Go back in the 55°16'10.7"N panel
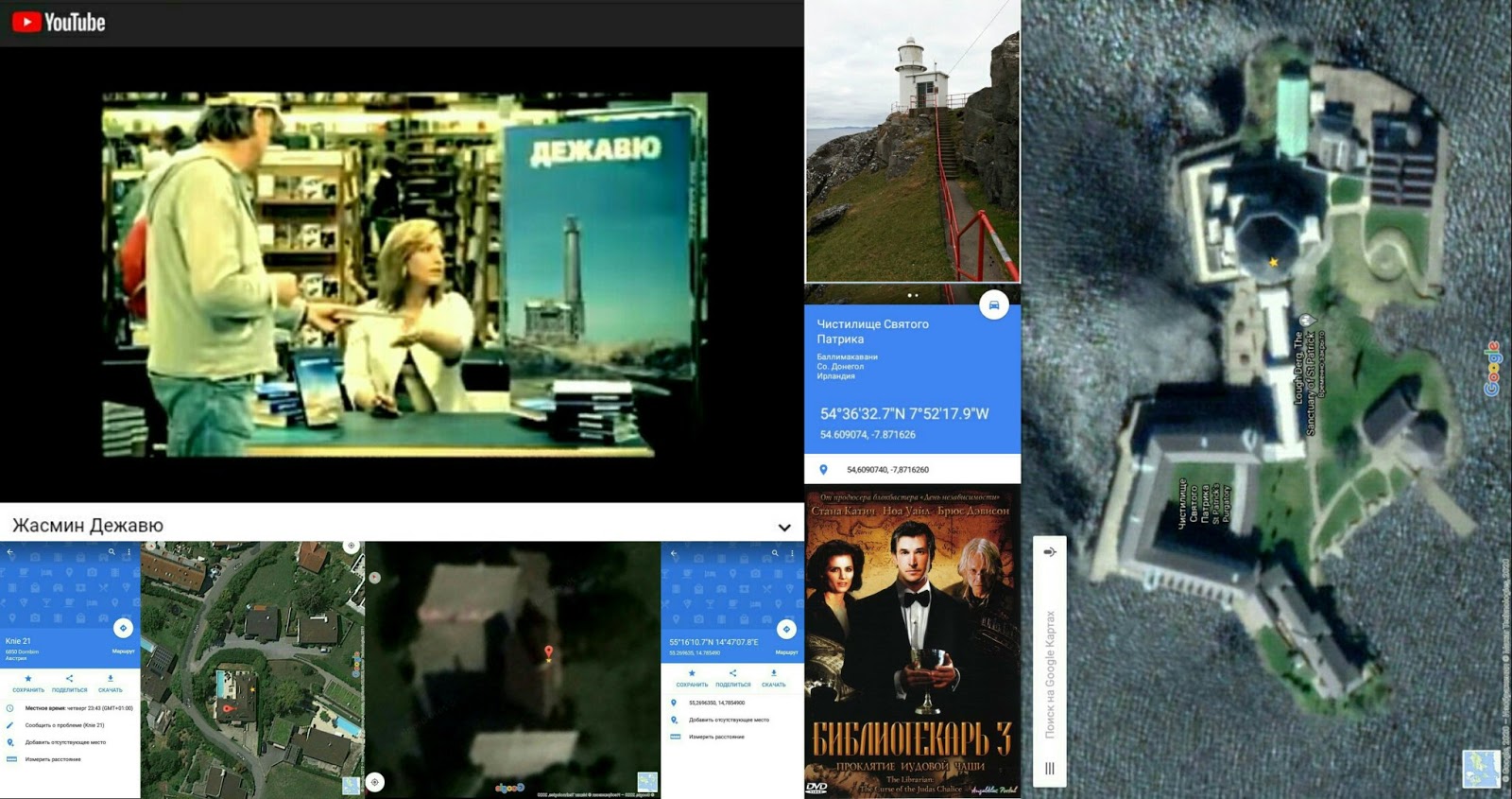Image resolution: width=1512 pixels, height=799 pixels. tap(674, 553)
